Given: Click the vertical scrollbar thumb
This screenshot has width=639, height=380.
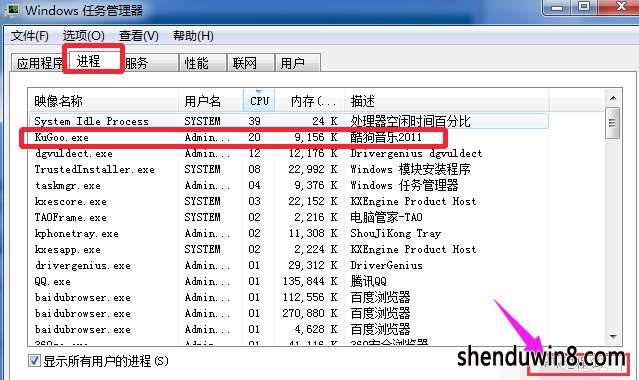Looking at the screenshot, I should coord(613,123).
